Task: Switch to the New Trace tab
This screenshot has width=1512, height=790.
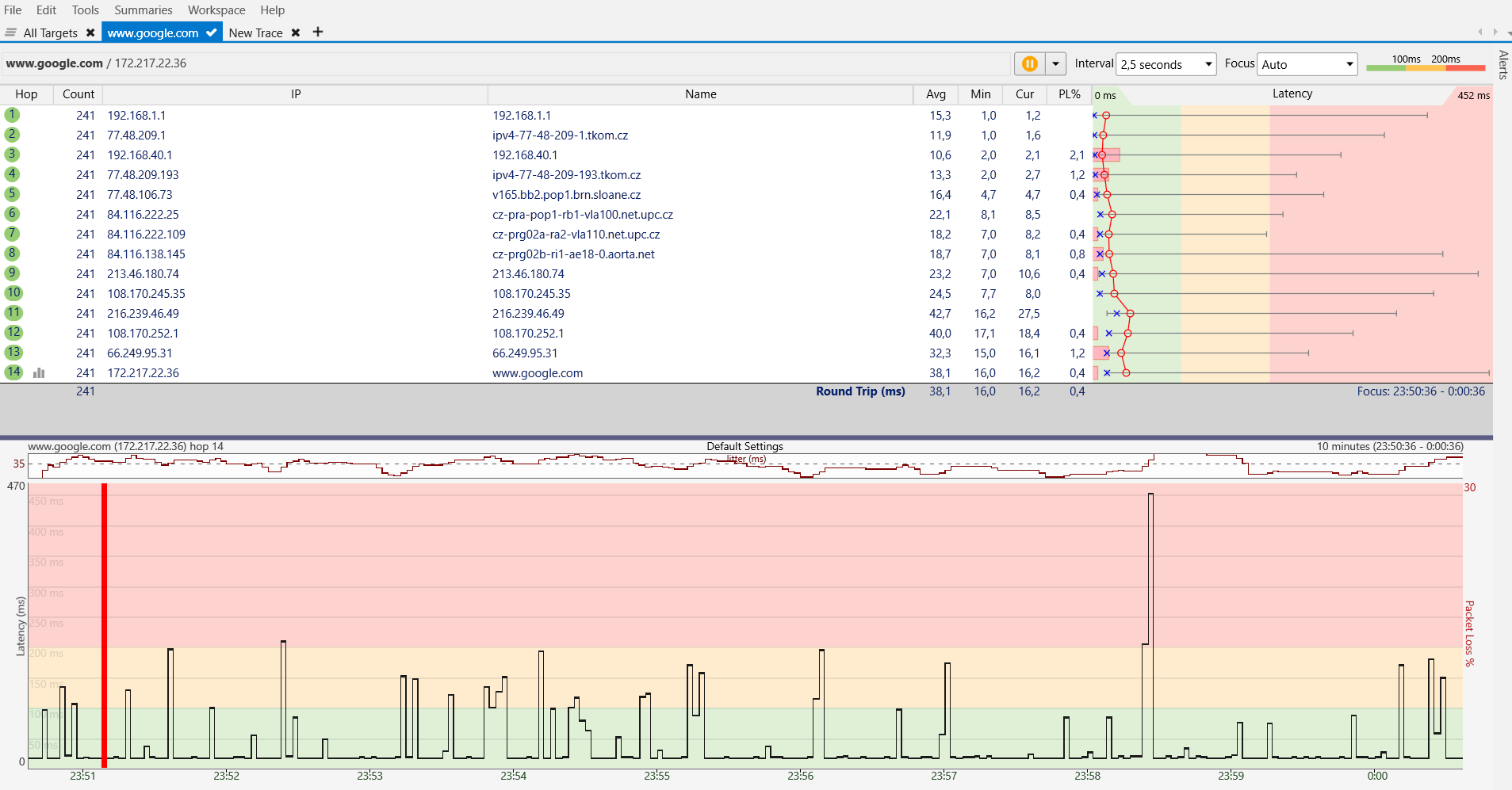Action: point(255,32)
